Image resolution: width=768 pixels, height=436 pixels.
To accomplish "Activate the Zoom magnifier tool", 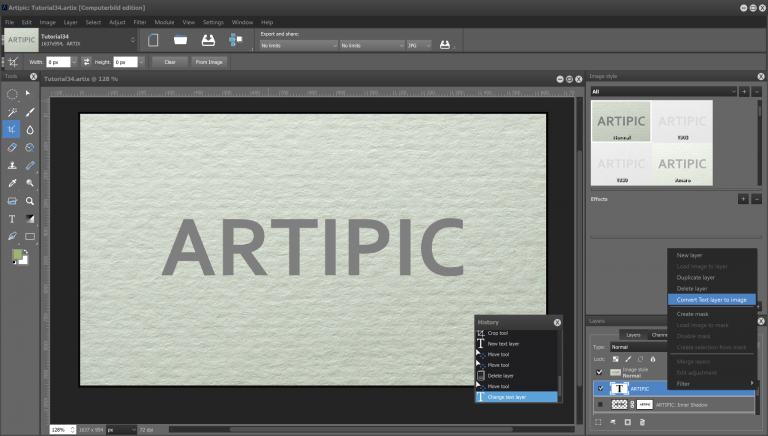I will click(30, 200).
